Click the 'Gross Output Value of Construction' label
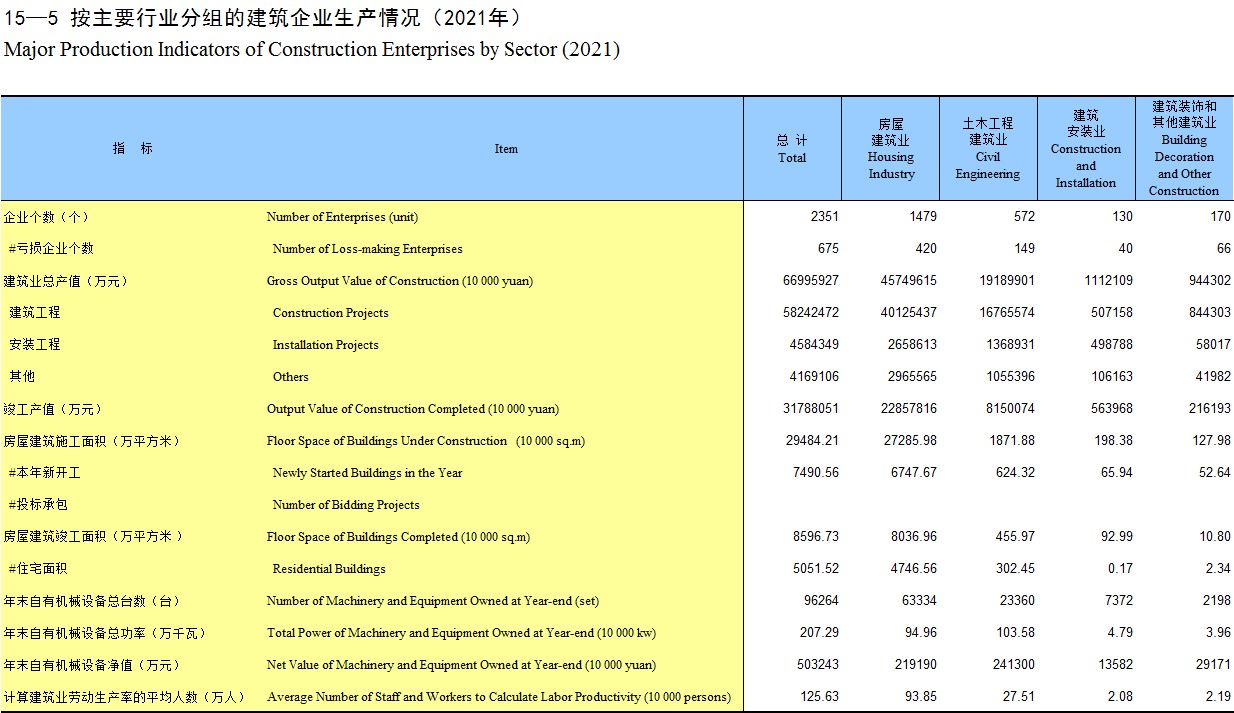1234x713 pixels. pos(399,281)
